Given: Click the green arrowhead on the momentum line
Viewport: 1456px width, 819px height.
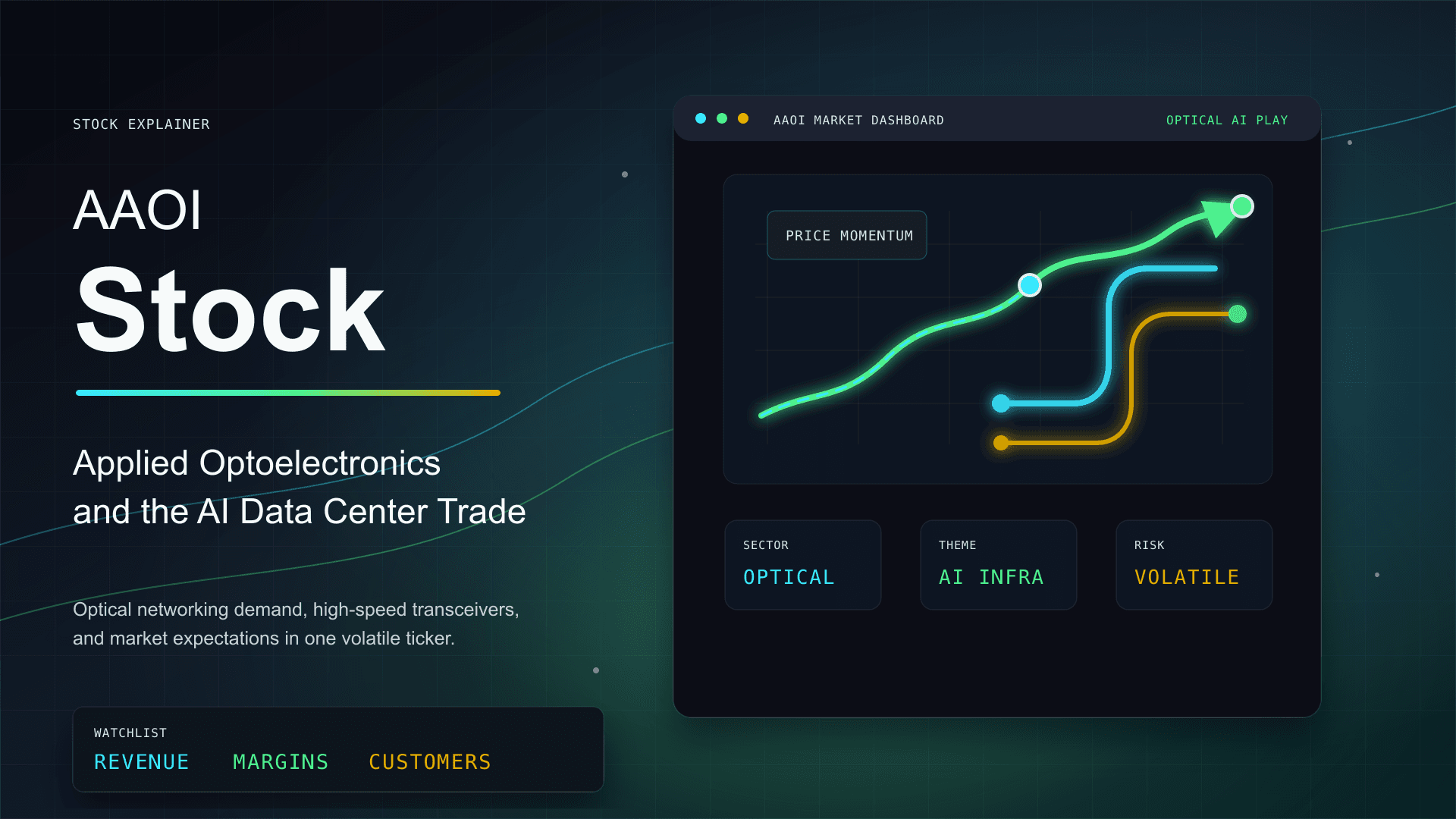Looking at the screenshot, I should (x=1219, y=218).
